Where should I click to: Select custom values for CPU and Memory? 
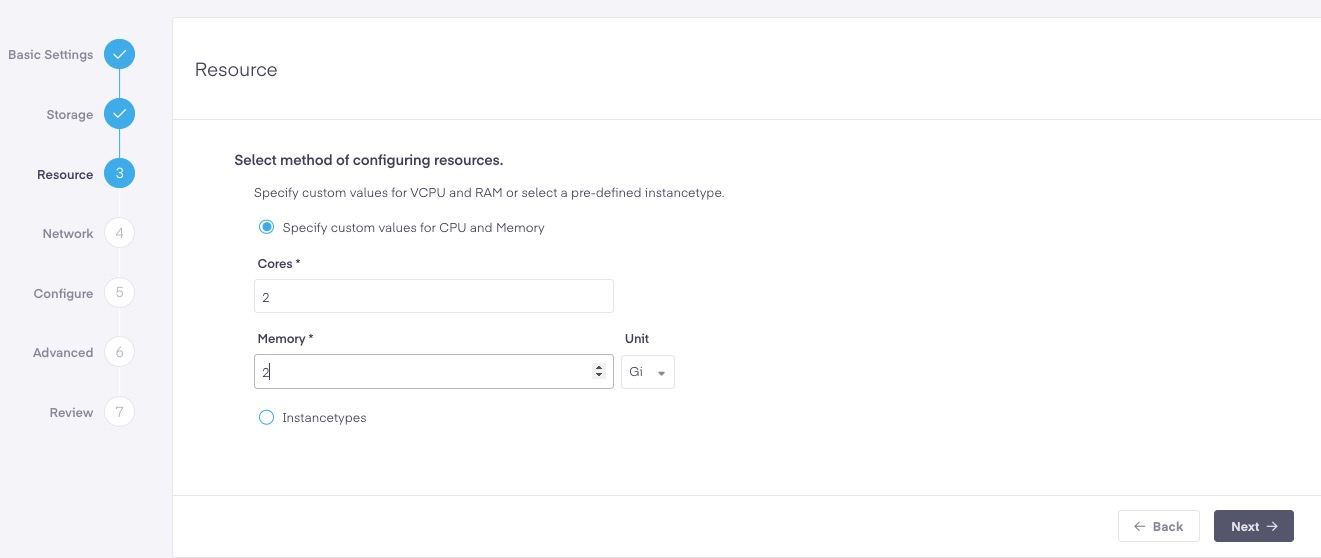pyautogui.click(x=266, y=227)
